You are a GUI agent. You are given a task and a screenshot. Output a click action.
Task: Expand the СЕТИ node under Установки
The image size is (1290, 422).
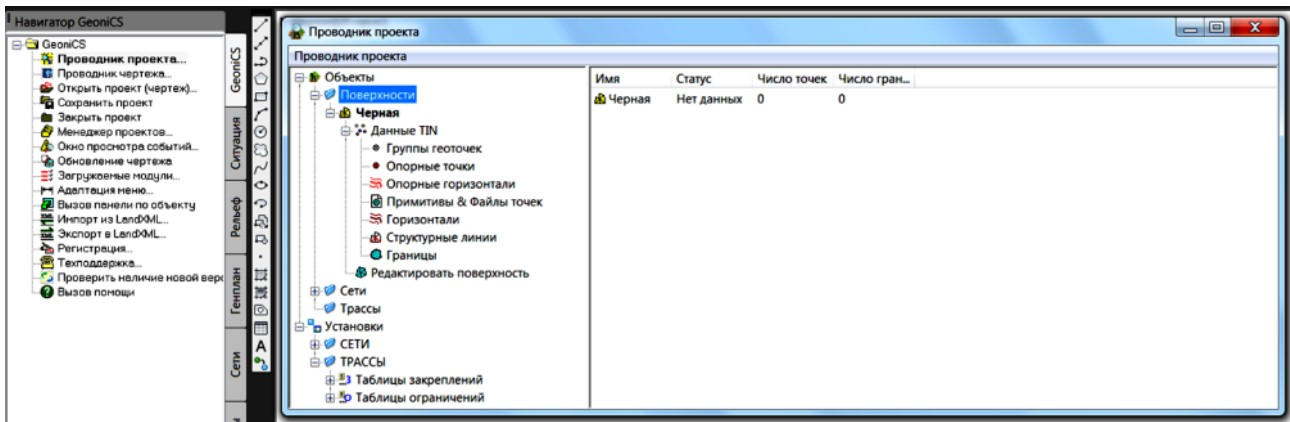[315, 344]
